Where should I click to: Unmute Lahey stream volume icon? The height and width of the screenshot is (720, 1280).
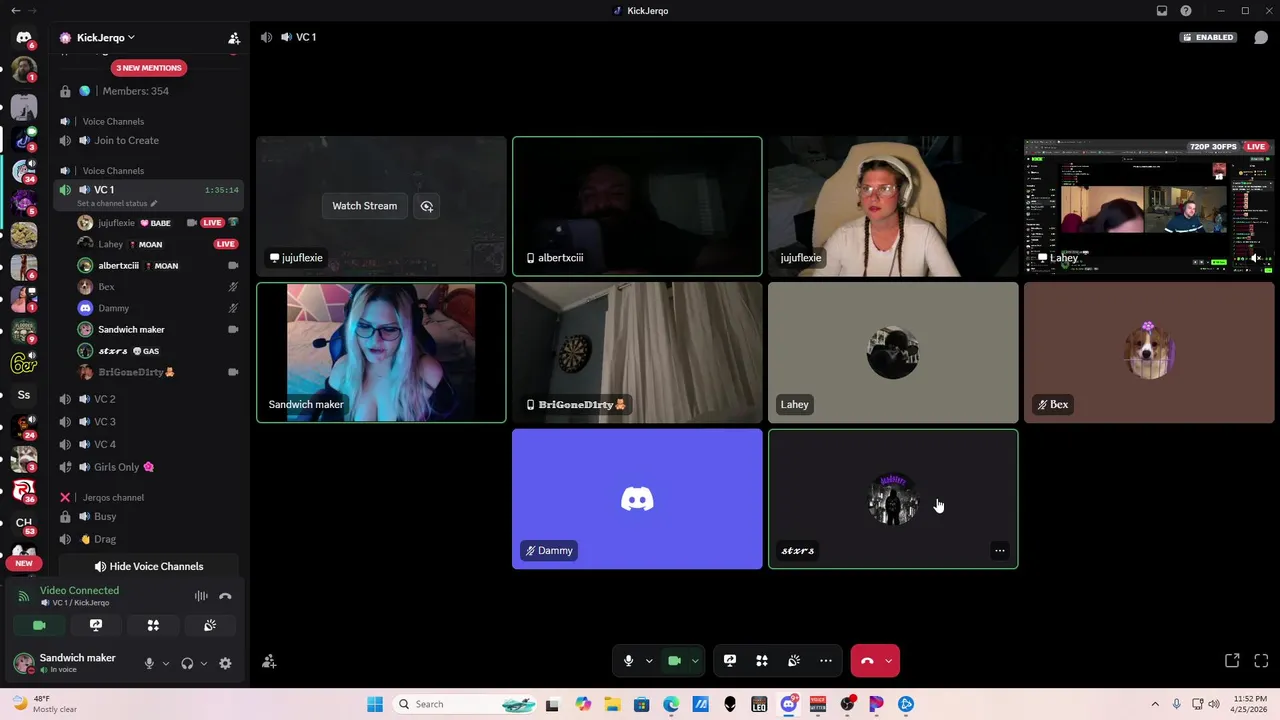click(x=1256, y=258)
